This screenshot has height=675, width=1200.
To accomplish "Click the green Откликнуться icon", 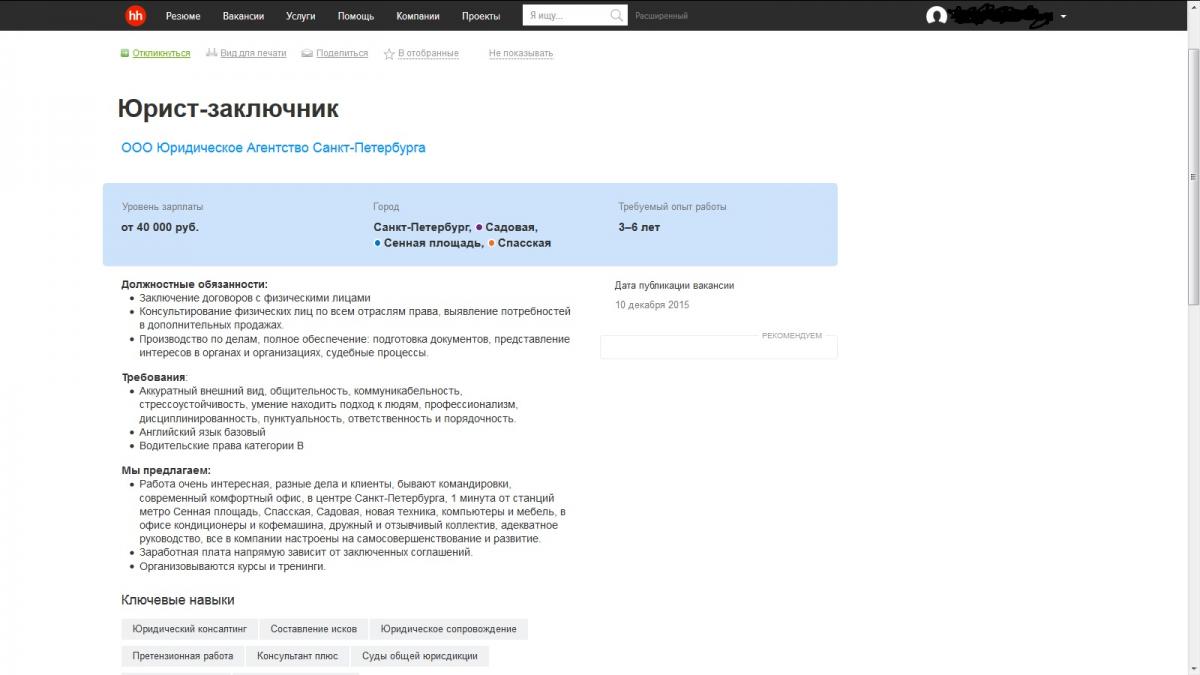I will point(125,54).
